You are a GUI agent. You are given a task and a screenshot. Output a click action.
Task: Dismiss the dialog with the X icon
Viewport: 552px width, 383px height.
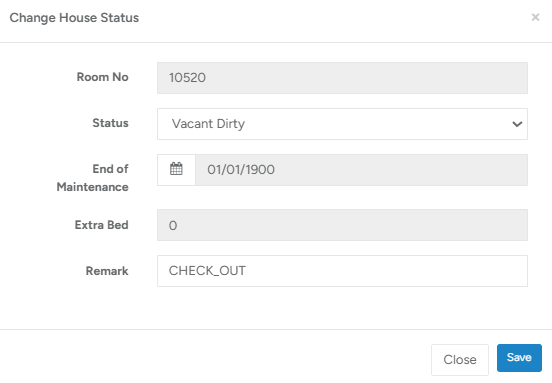pos(535,17)
